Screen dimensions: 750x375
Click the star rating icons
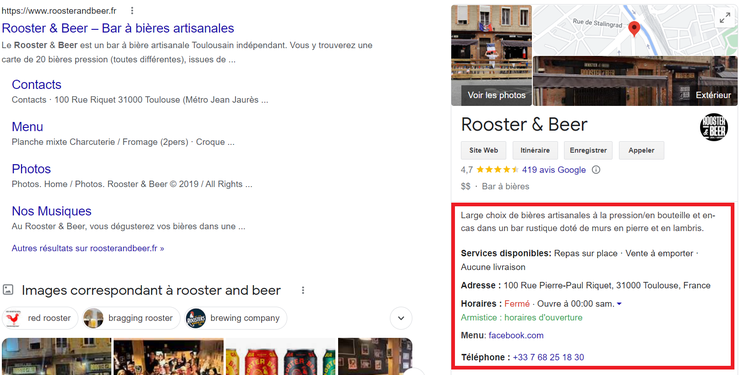click(x=497, y=170)
